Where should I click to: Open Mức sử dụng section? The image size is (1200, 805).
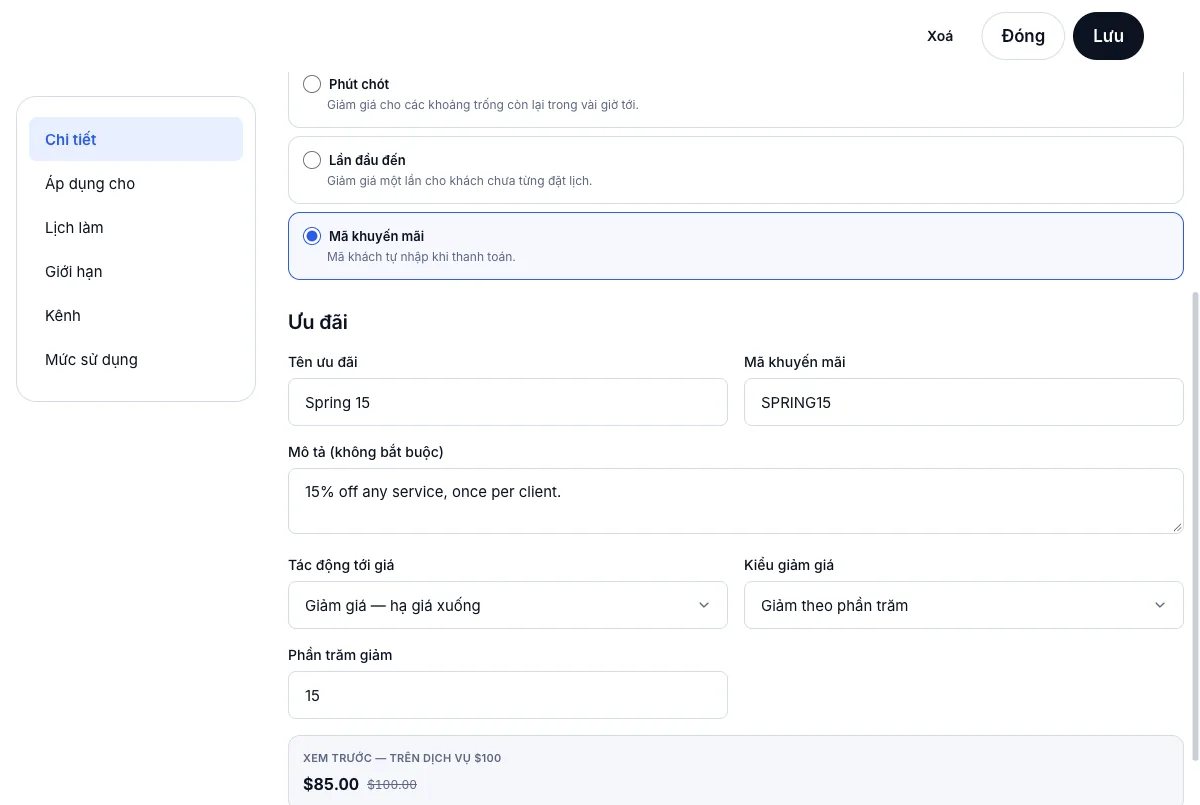(x=136, y=359)
